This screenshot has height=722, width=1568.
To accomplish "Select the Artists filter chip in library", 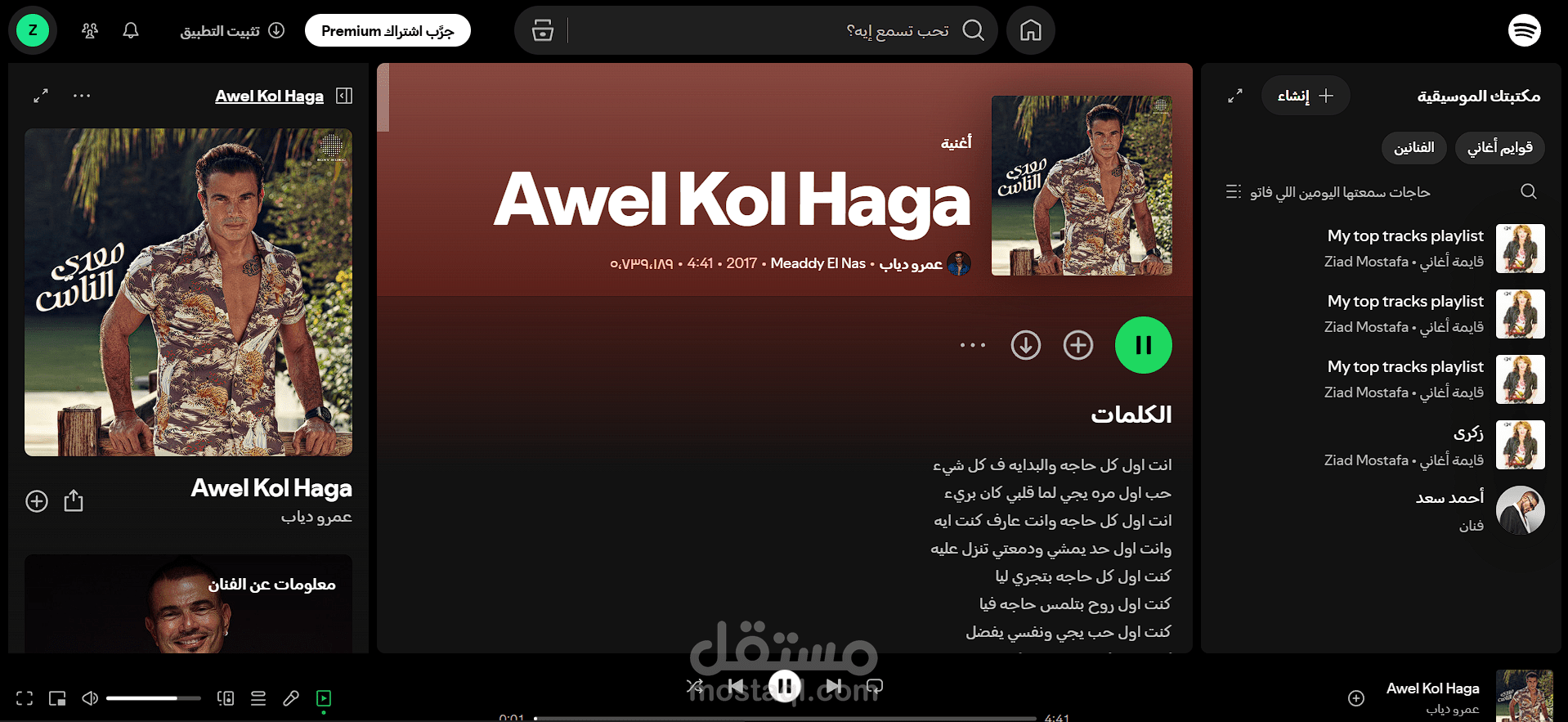I will 1413,148.
